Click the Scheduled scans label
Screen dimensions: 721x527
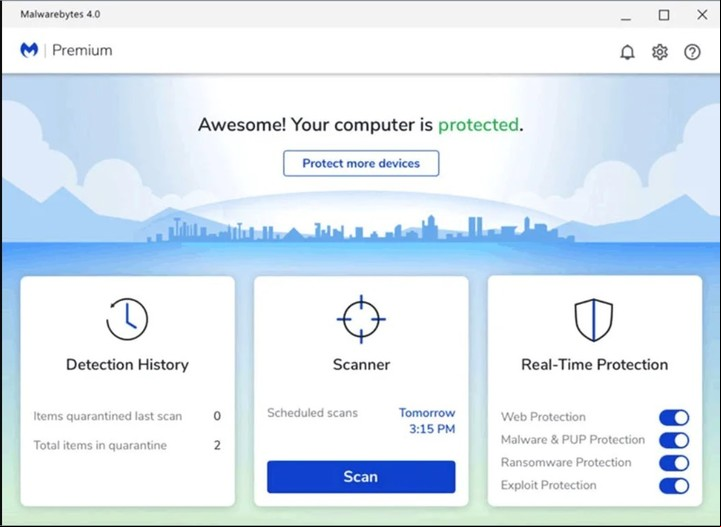coord(312,413)
